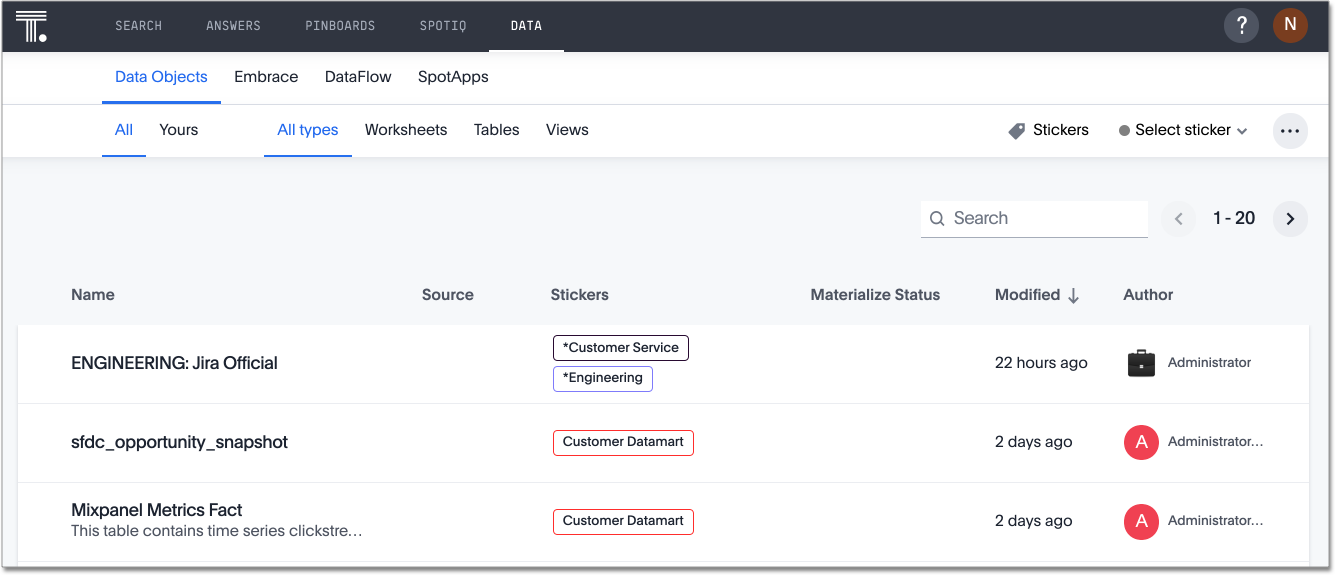
Task: Click Customer Datamart sticker on sfdc_opportunity_snapshot
Action: coord(623,442)
